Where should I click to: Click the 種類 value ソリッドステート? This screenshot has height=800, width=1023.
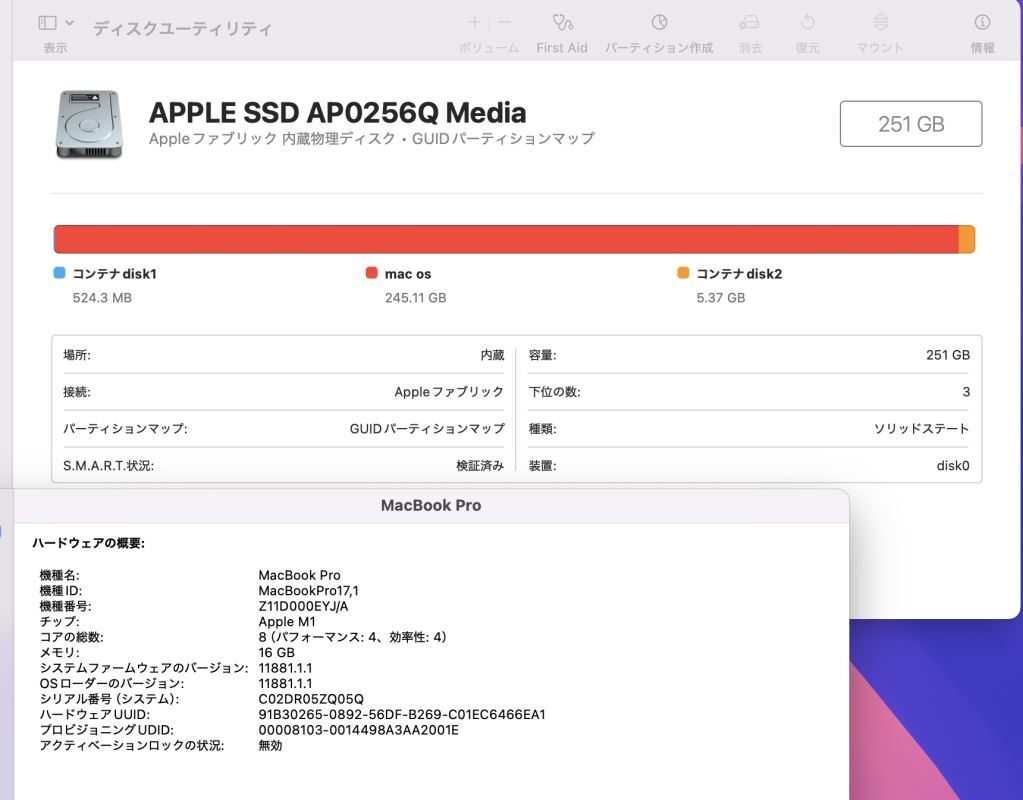[x=922, y=429]
